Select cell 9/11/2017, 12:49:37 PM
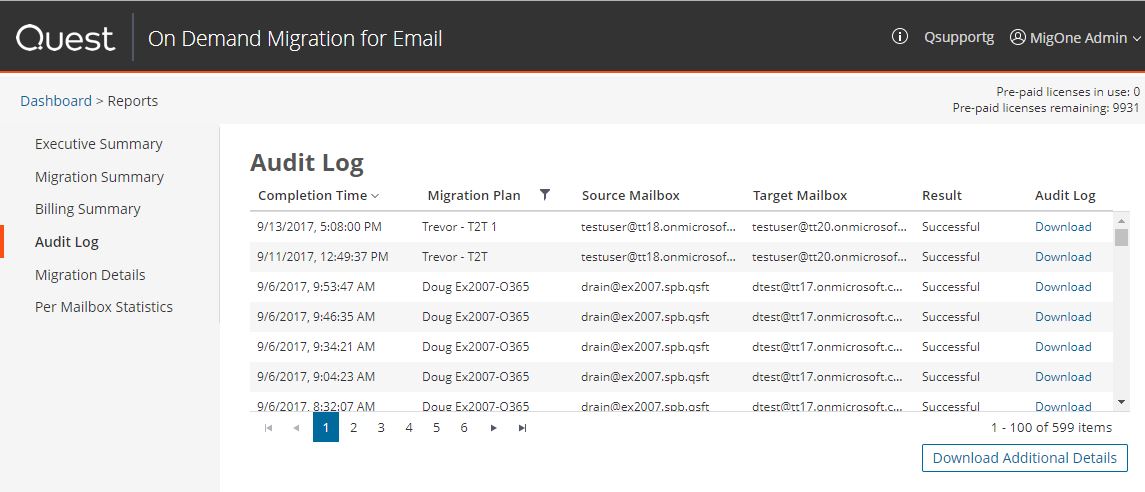Screen dimensions: 1145x492 [x=323, y=256]
